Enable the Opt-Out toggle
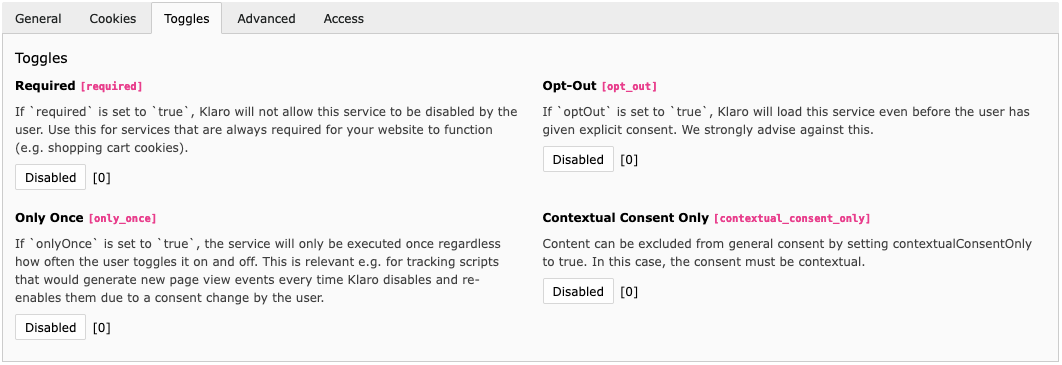Image resolution: width=1062 pixels, height=365 pixels. click(578, 160)
